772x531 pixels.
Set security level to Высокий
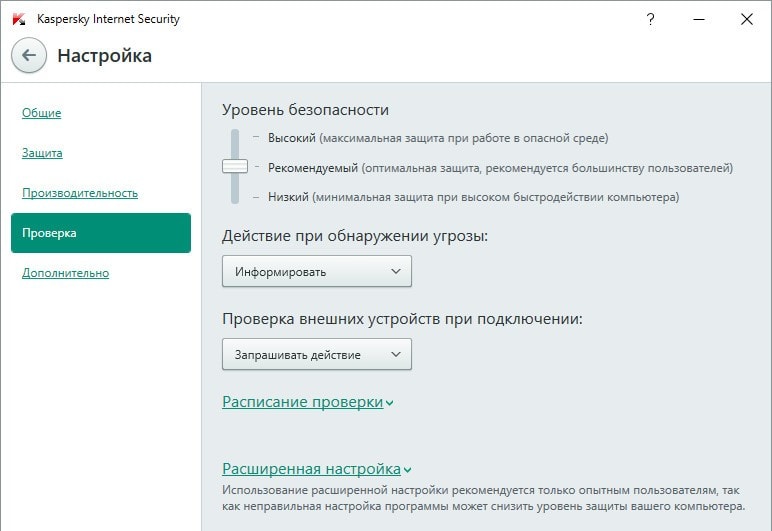tap(292, 138)
